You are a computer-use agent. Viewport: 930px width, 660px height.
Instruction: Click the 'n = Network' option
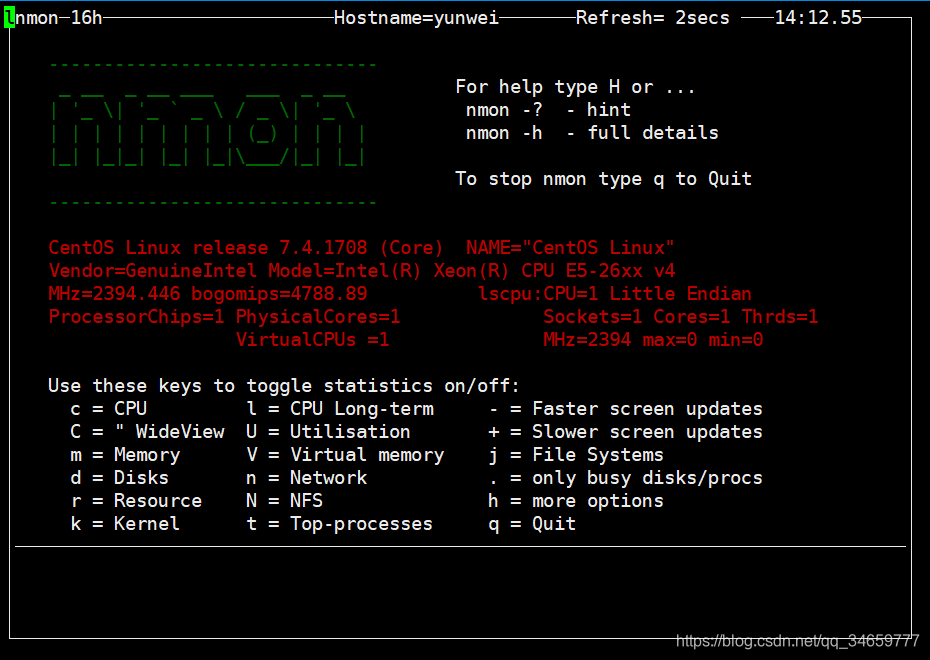(307, 478)
